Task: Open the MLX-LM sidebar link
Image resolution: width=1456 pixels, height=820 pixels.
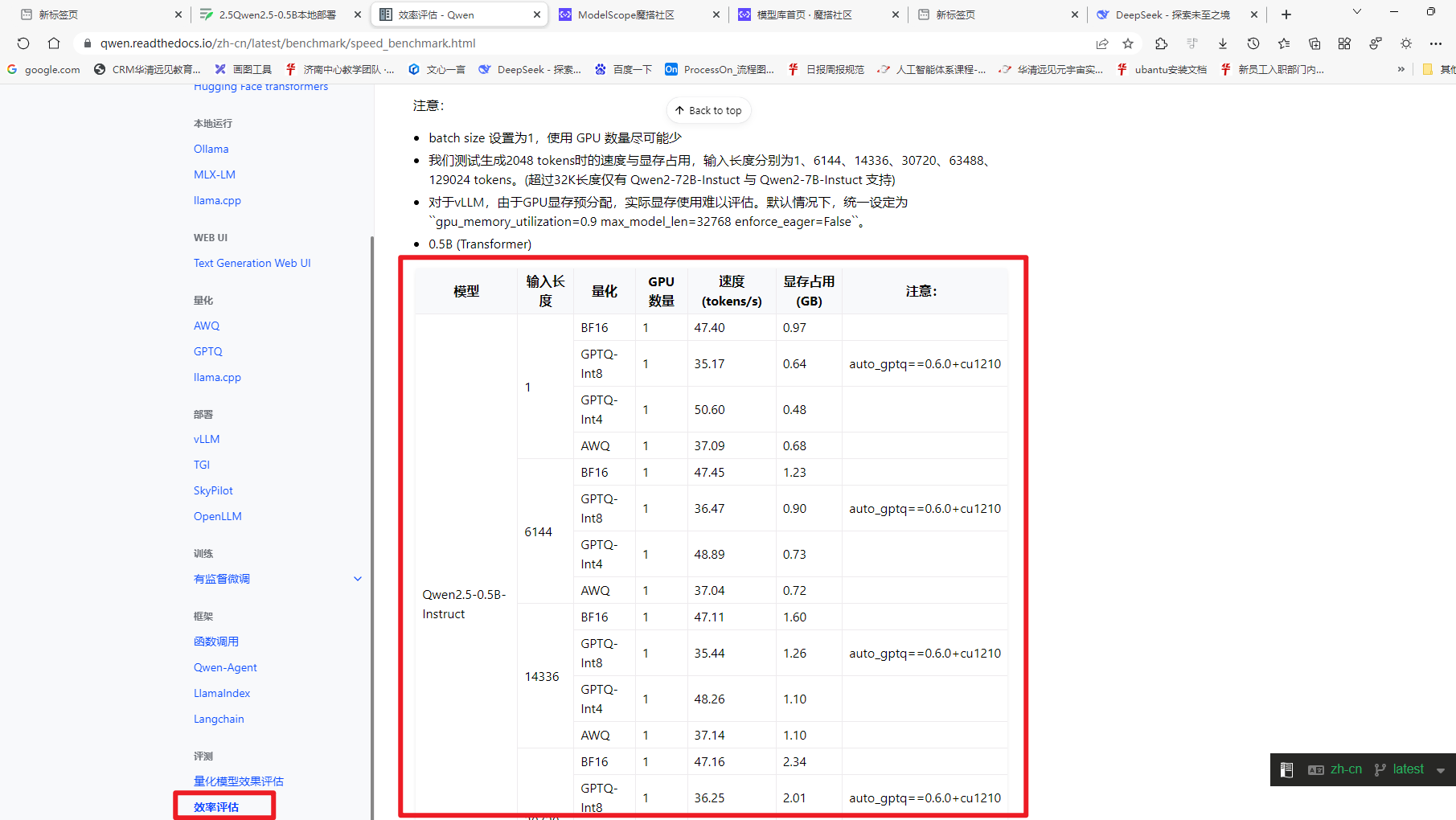Action: 215,174
